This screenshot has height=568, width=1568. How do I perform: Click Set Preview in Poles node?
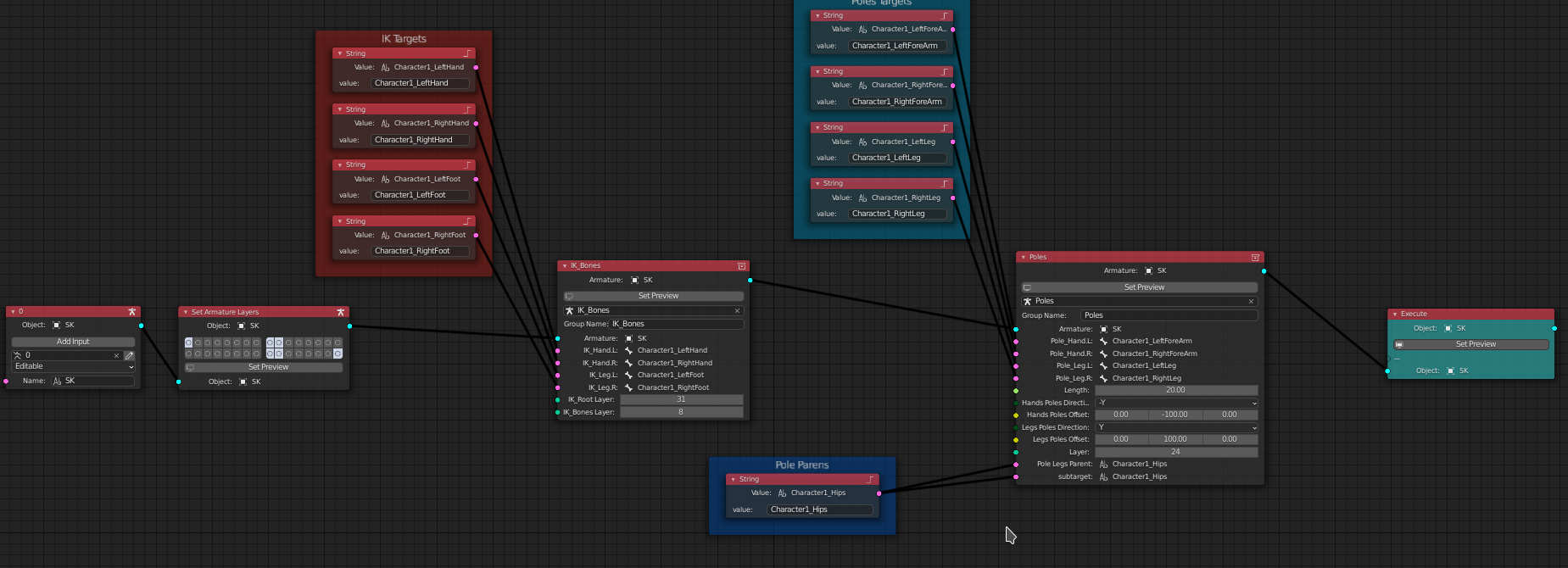(1140, 287)
